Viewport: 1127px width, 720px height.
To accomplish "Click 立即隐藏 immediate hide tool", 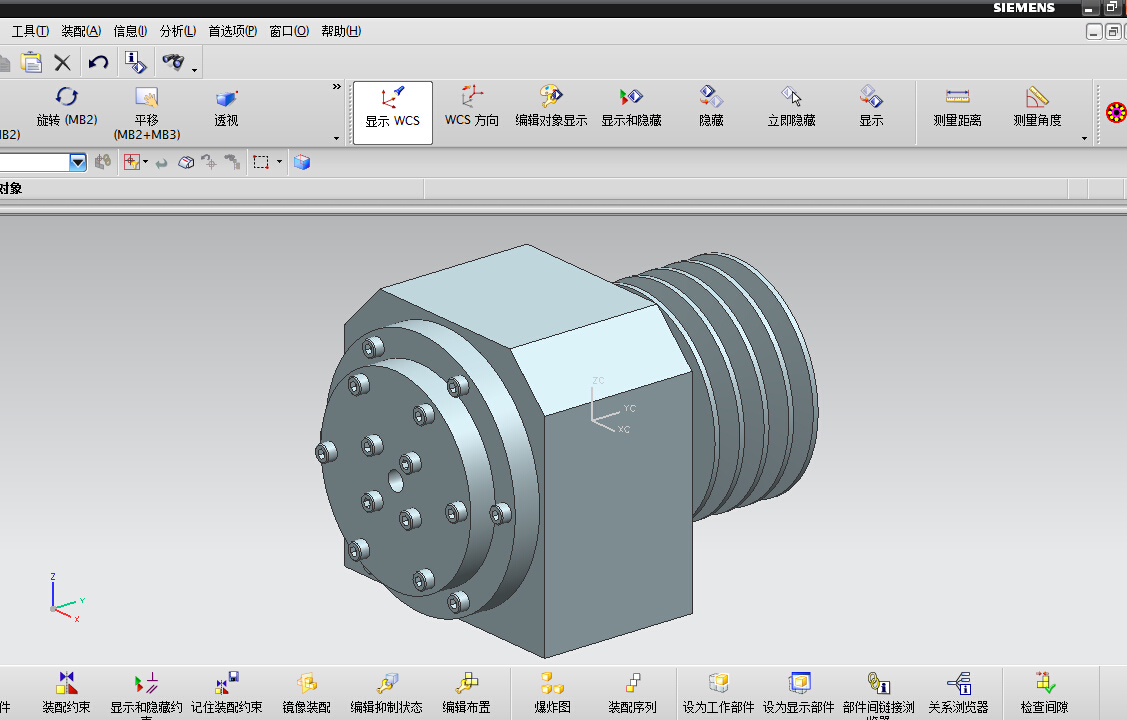I will 791,107.
